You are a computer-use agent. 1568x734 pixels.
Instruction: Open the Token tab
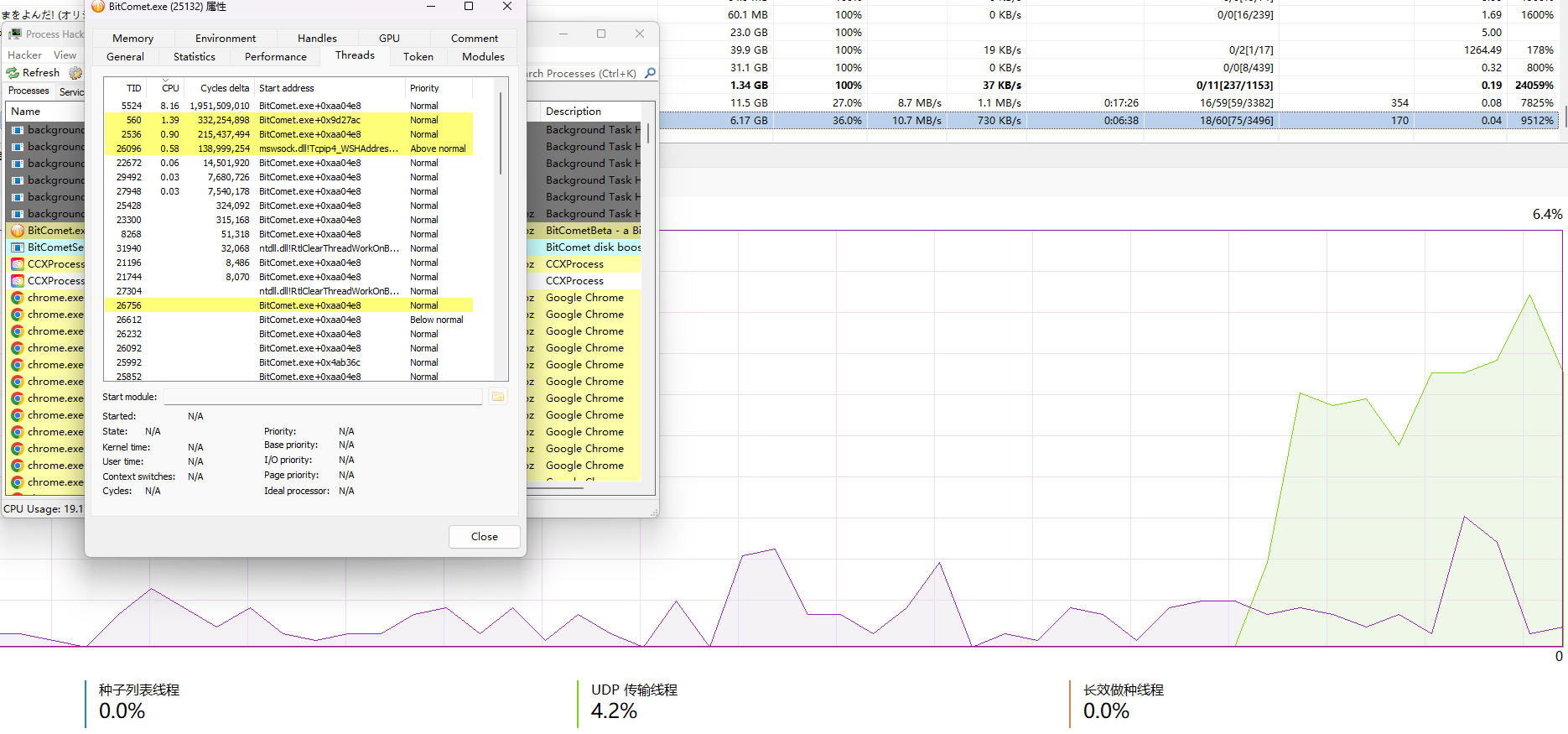click(418, 57)
